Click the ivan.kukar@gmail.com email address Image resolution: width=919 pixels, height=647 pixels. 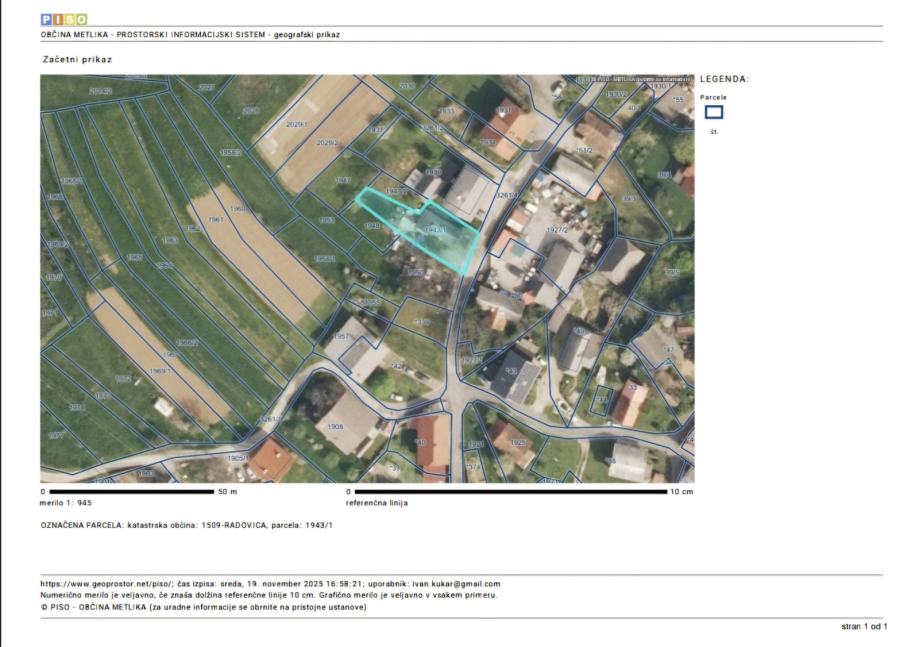457,584
